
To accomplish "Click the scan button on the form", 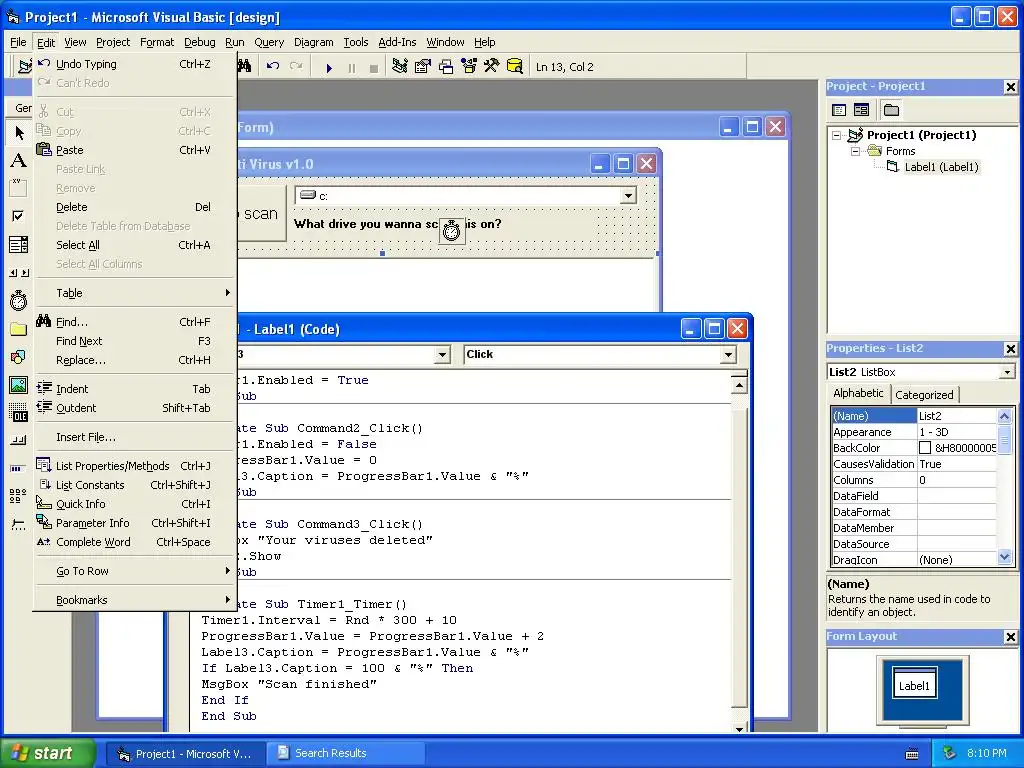I will (261, 214).
